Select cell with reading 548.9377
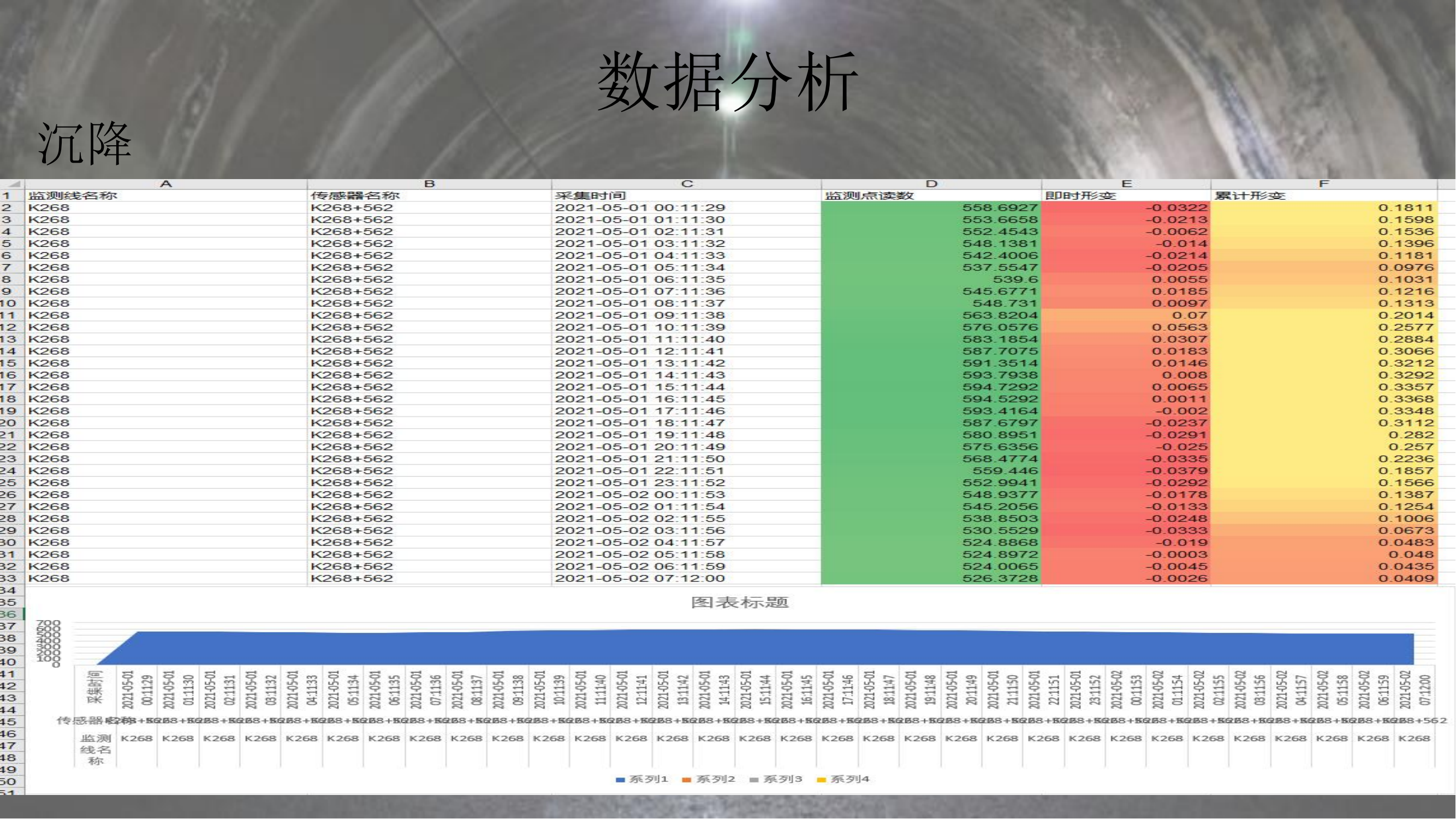 pos(931,495)
